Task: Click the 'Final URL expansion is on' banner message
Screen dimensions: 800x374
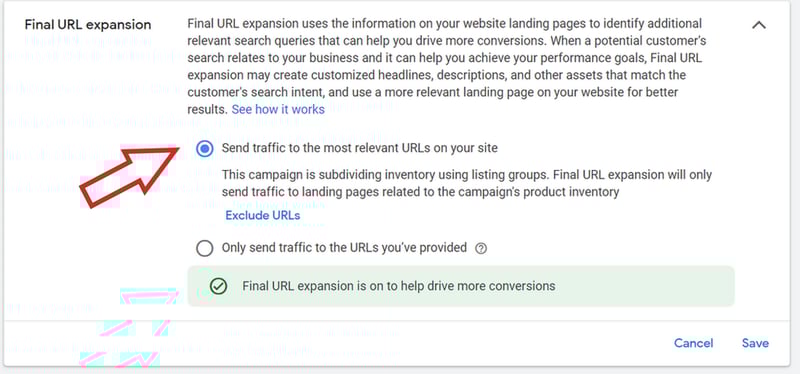Action: 398,286
